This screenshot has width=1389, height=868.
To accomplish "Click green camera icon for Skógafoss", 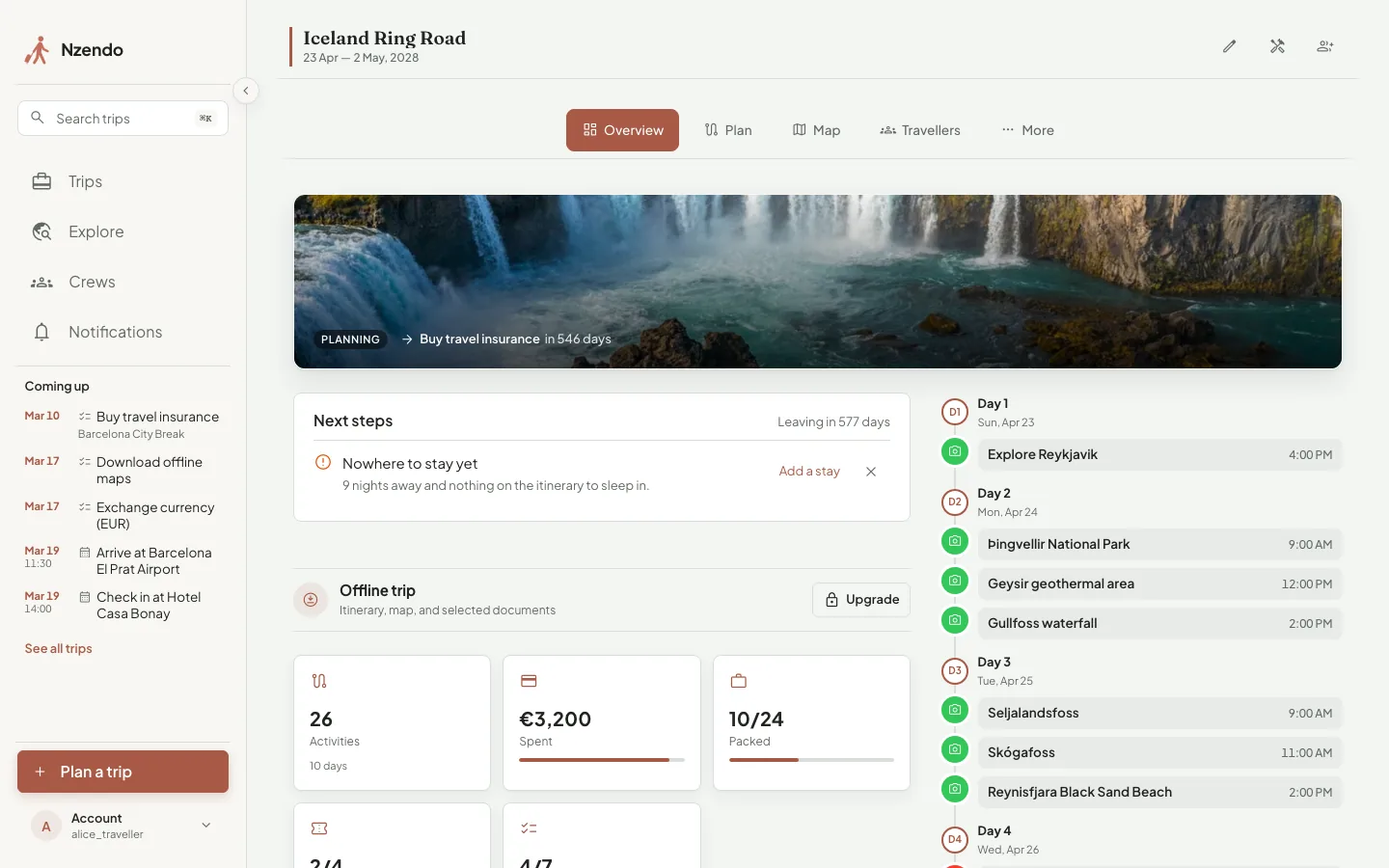I will pos(955,749).
